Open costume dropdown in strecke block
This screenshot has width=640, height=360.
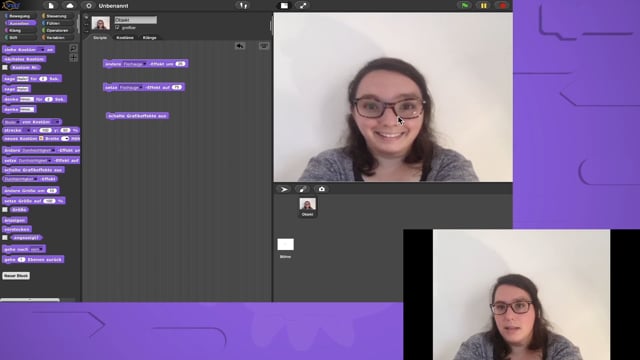[26, 130]
